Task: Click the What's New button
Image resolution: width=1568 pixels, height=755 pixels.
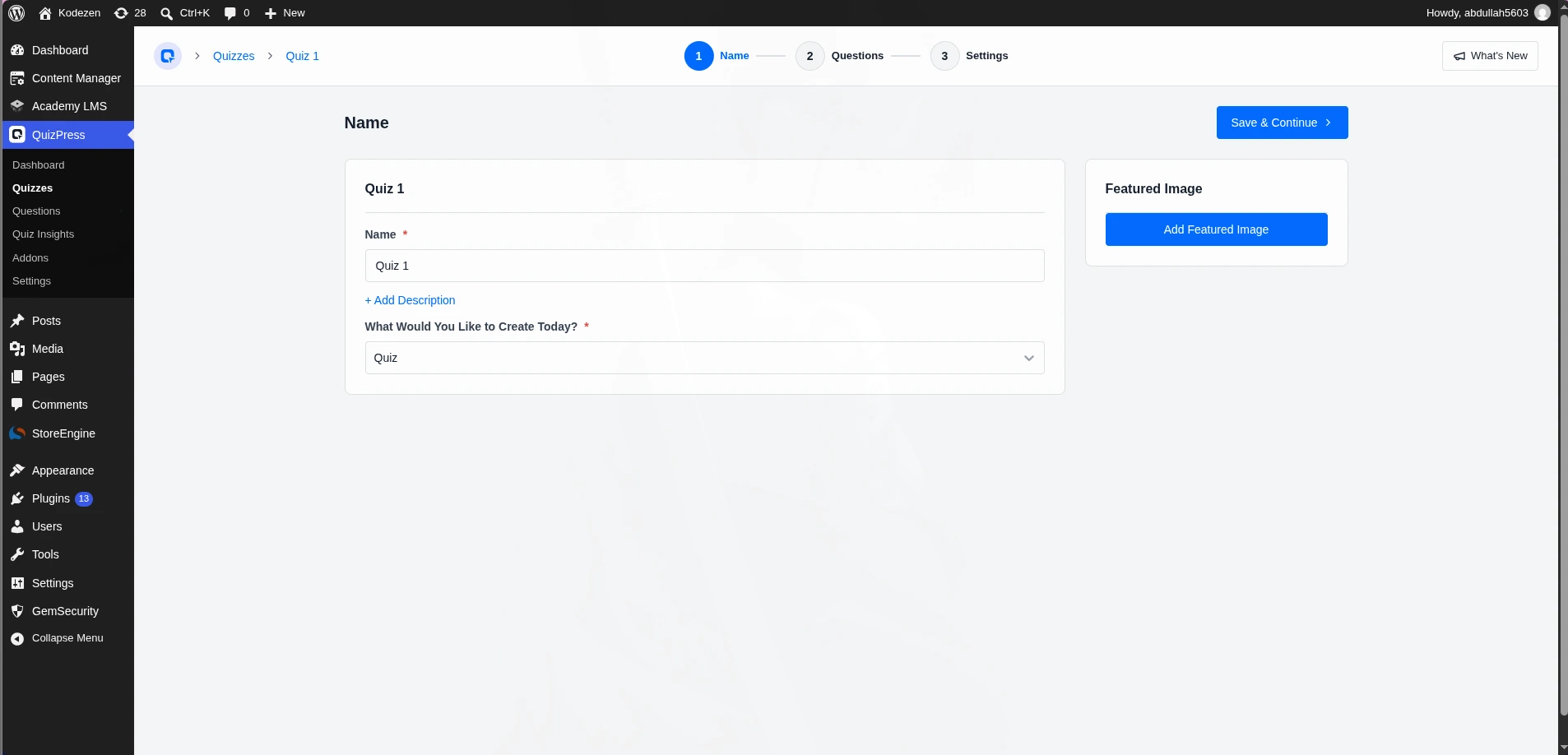Action: 1490,56
